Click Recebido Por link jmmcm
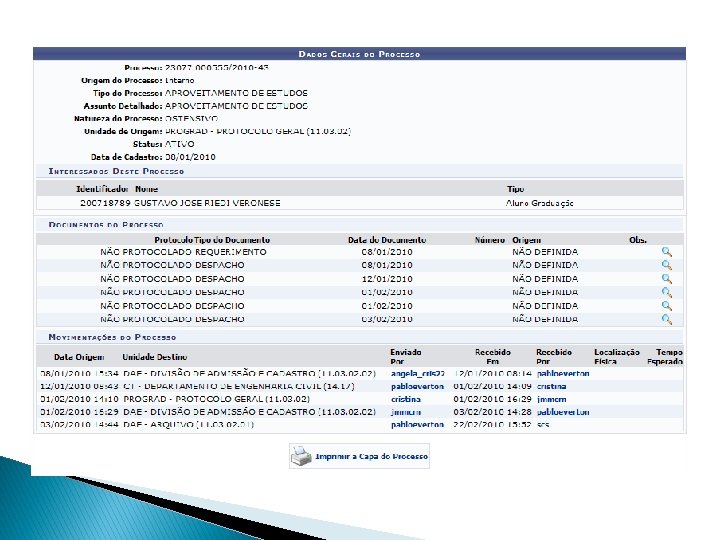The width and height of the screenshot is (720, 540). (551, 399)
